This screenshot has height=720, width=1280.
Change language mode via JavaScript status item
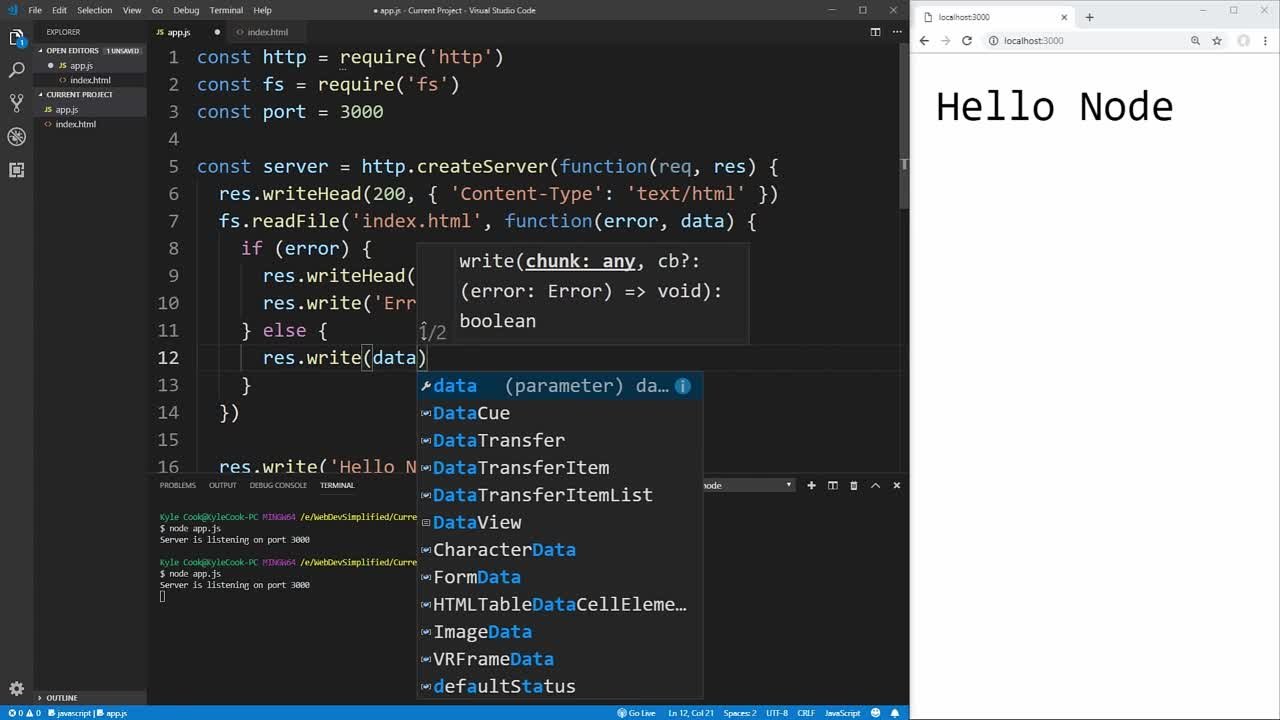[x=842, y=713]
